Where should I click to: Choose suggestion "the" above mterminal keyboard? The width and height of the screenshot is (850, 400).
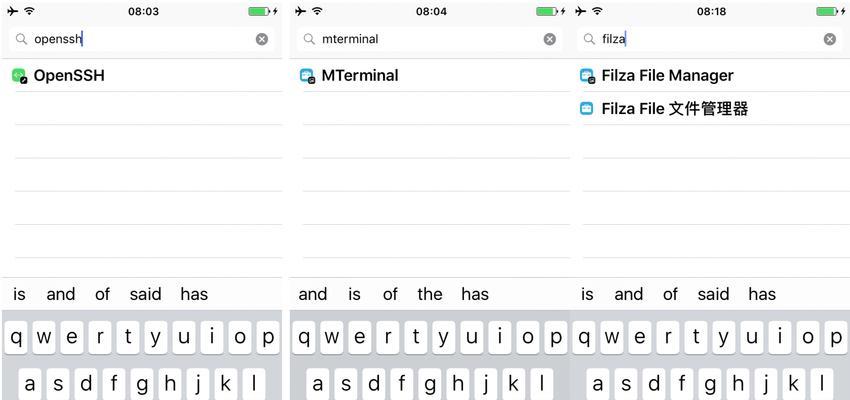[x=430, y=294]
